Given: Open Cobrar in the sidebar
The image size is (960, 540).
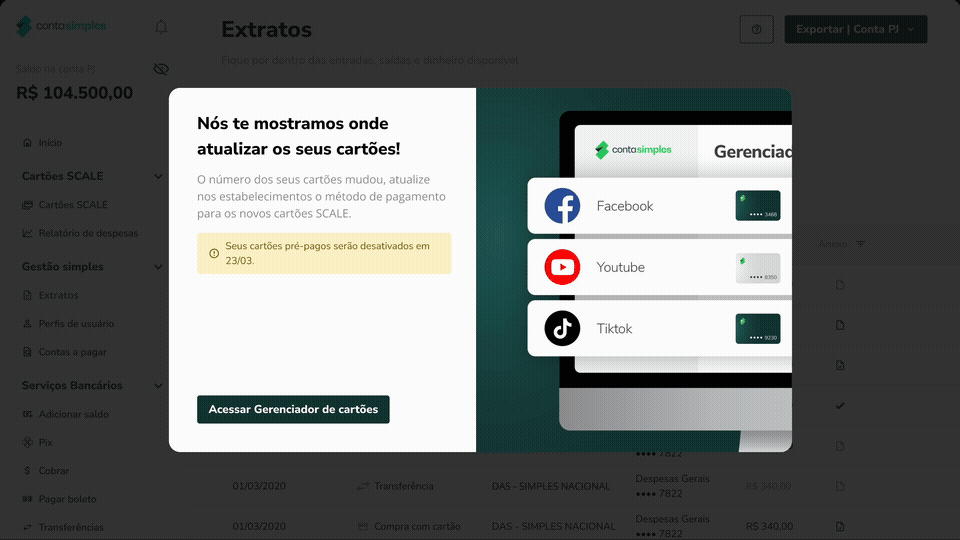Looking at the screenshot, I should point(54,471).
